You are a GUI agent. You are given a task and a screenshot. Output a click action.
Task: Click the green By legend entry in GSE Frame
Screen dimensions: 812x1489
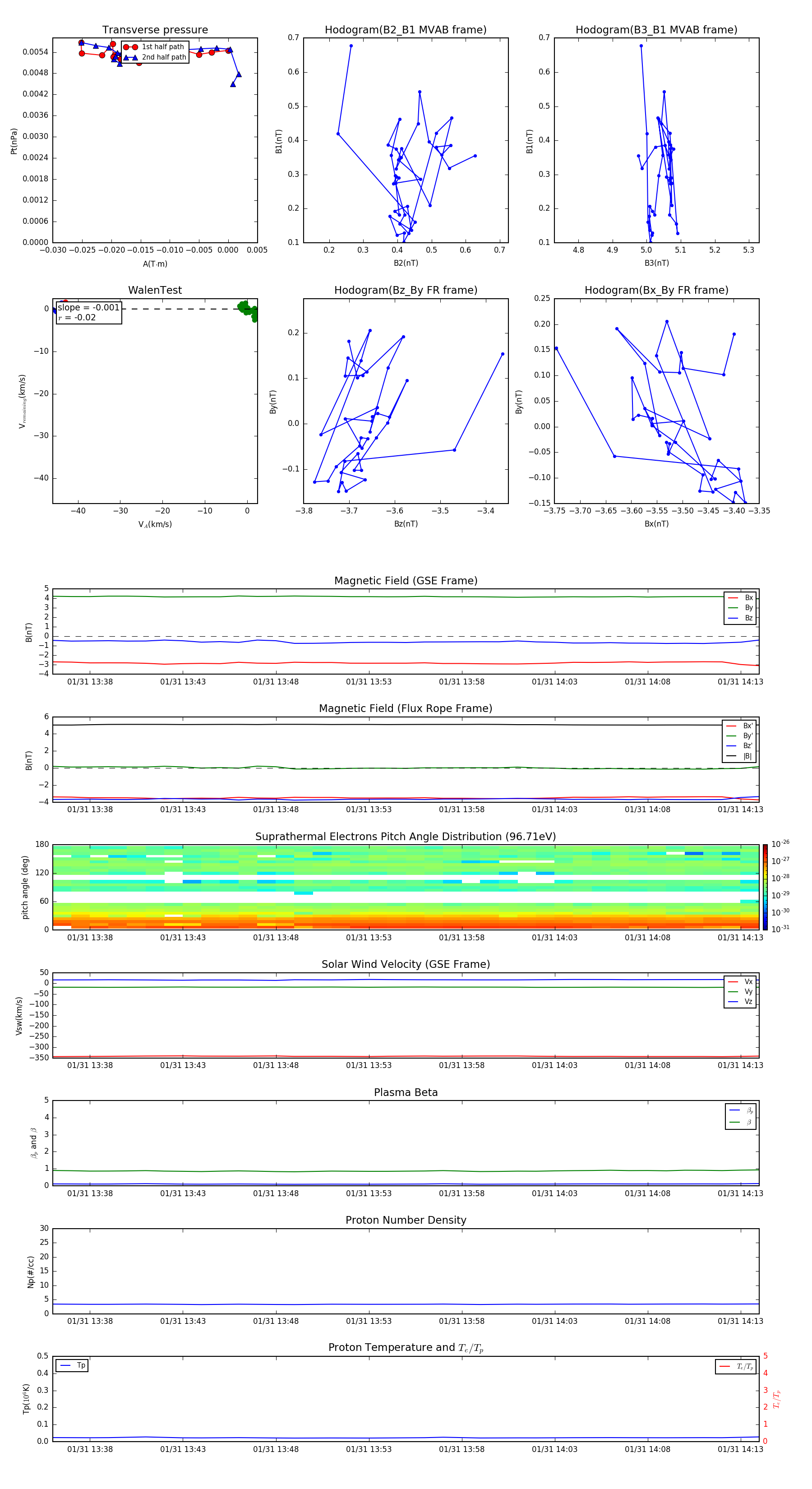740,607
